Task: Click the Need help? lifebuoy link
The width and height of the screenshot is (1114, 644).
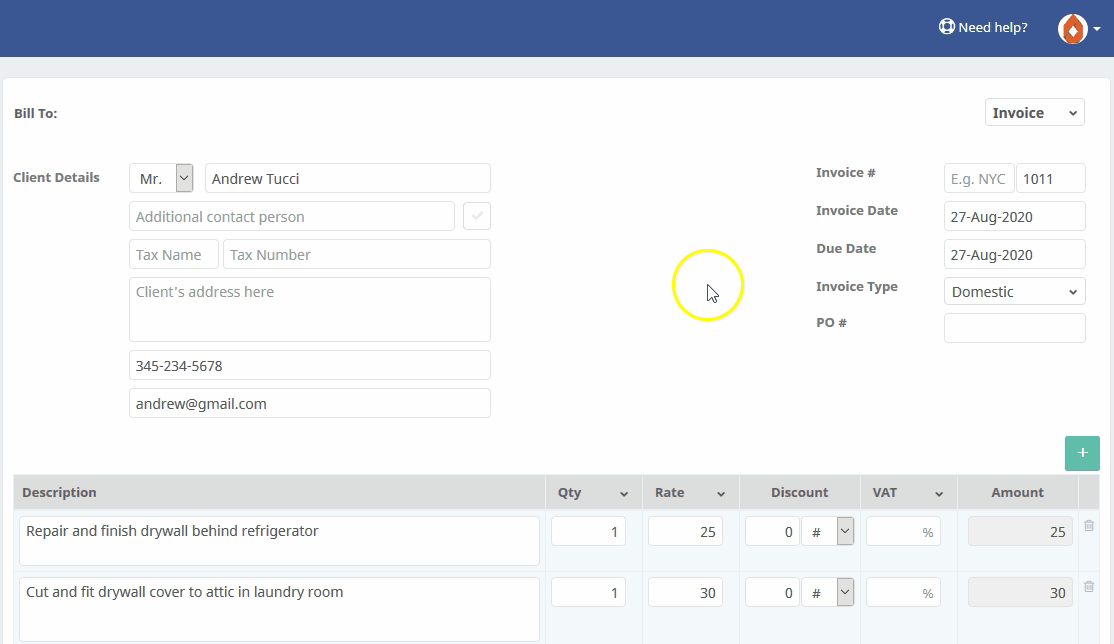Action: tap(983, 28)
